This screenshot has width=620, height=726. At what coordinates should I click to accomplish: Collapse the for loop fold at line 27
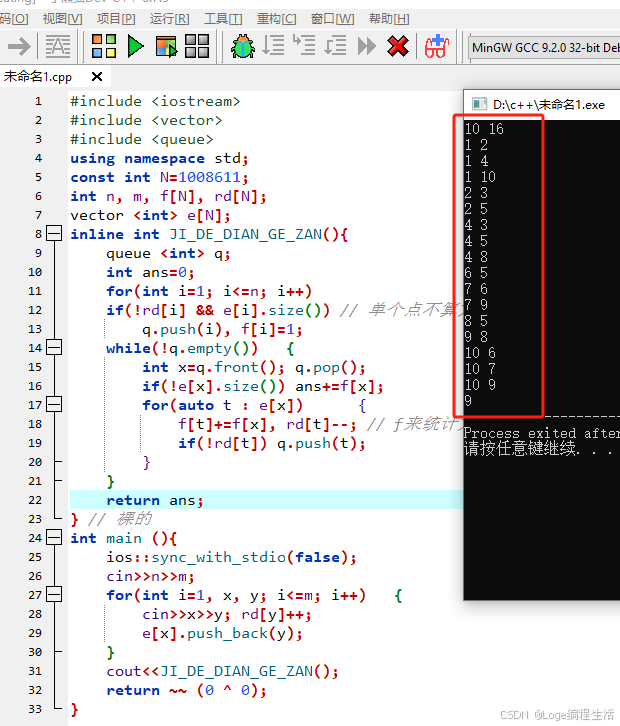click(54, 595)
